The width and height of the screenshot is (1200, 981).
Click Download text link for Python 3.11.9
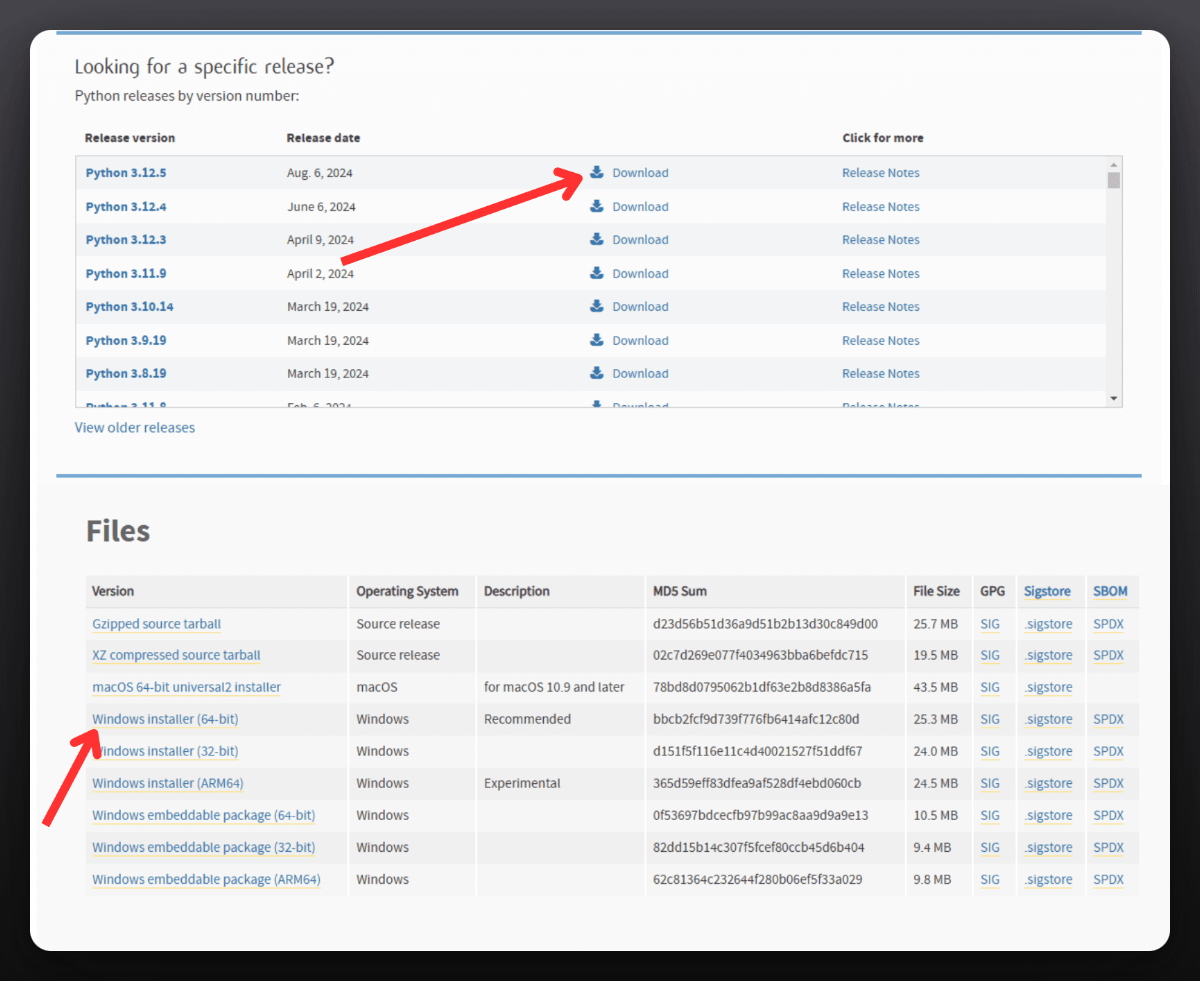640,274
